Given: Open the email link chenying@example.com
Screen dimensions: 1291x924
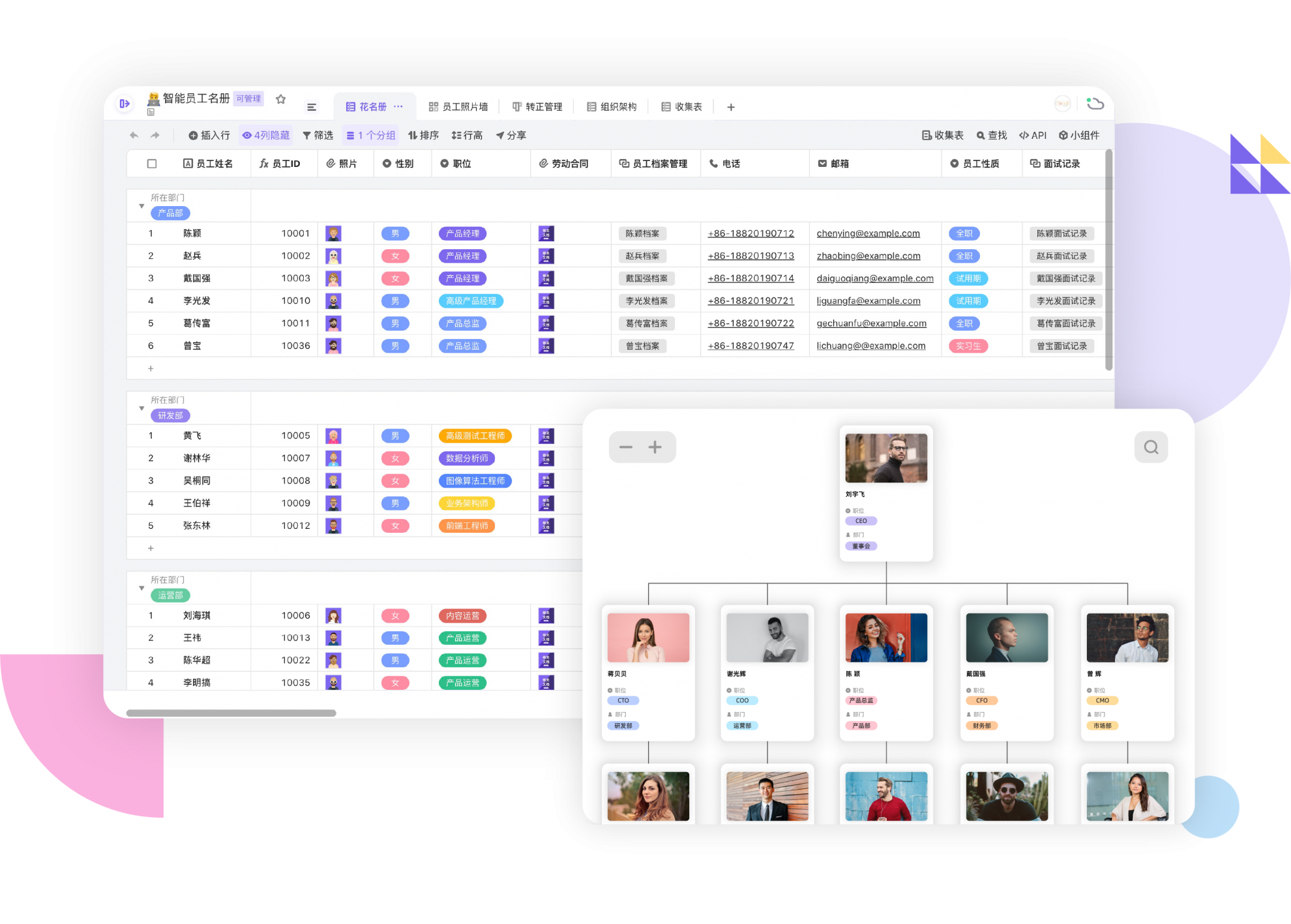Looking at the screenshot, I should (868, 233).
